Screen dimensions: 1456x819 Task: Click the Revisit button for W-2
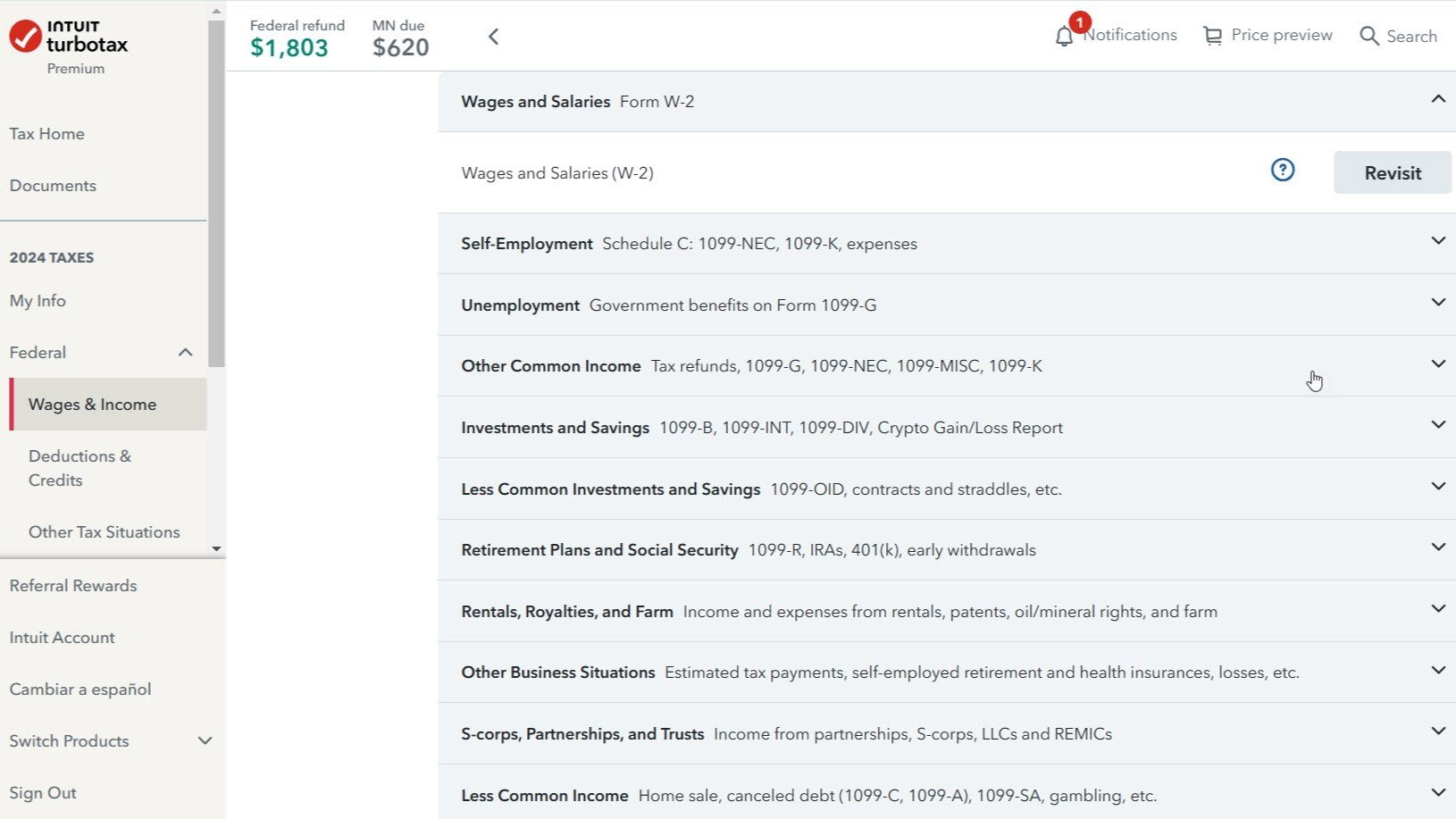[1392, 172]
